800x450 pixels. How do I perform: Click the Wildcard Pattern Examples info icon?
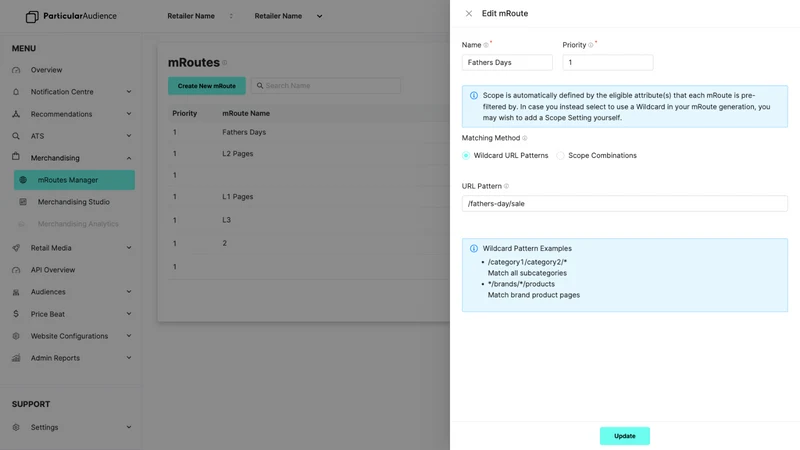[x=474, y=248]
